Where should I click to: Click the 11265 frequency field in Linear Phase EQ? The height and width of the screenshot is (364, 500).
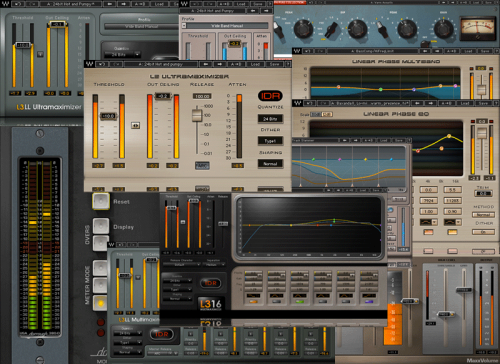pyautogui.click(x=452, y=201)
